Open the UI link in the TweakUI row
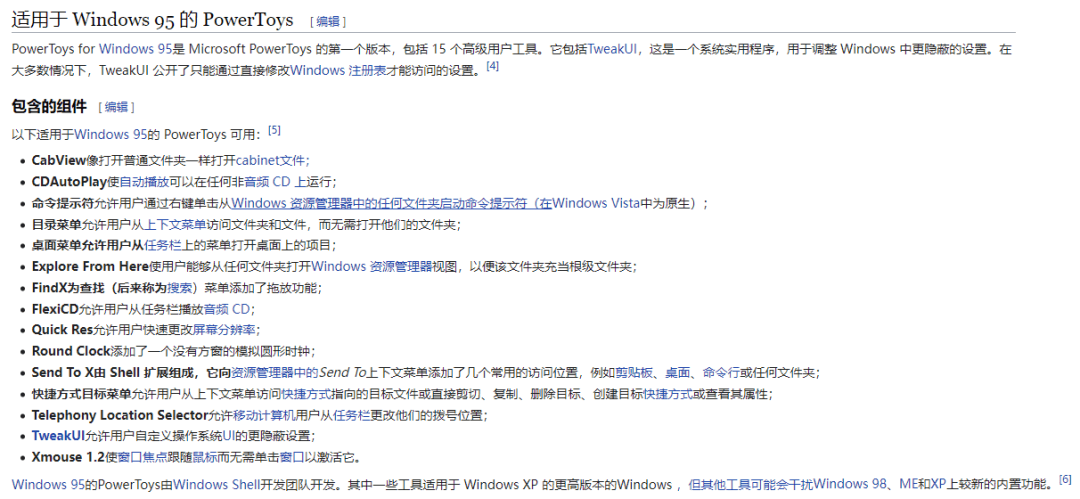The image size is (1080, 499). click(227, 436)
